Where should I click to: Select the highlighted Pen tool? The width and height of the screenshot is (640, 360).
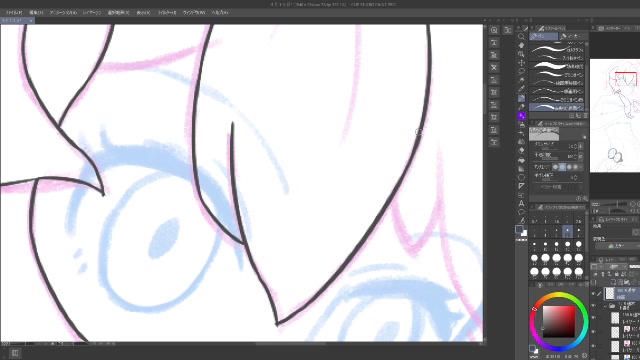521,98
